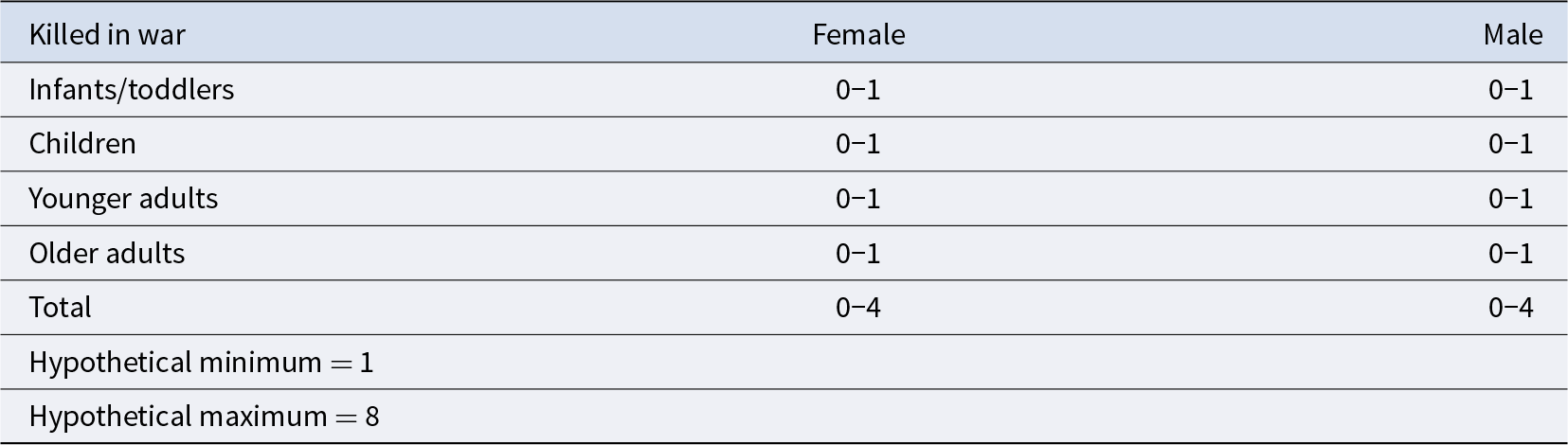This screenshot has height=445, width=1568.
Task: Click the Older adults row label
Action: click(107, 254)
